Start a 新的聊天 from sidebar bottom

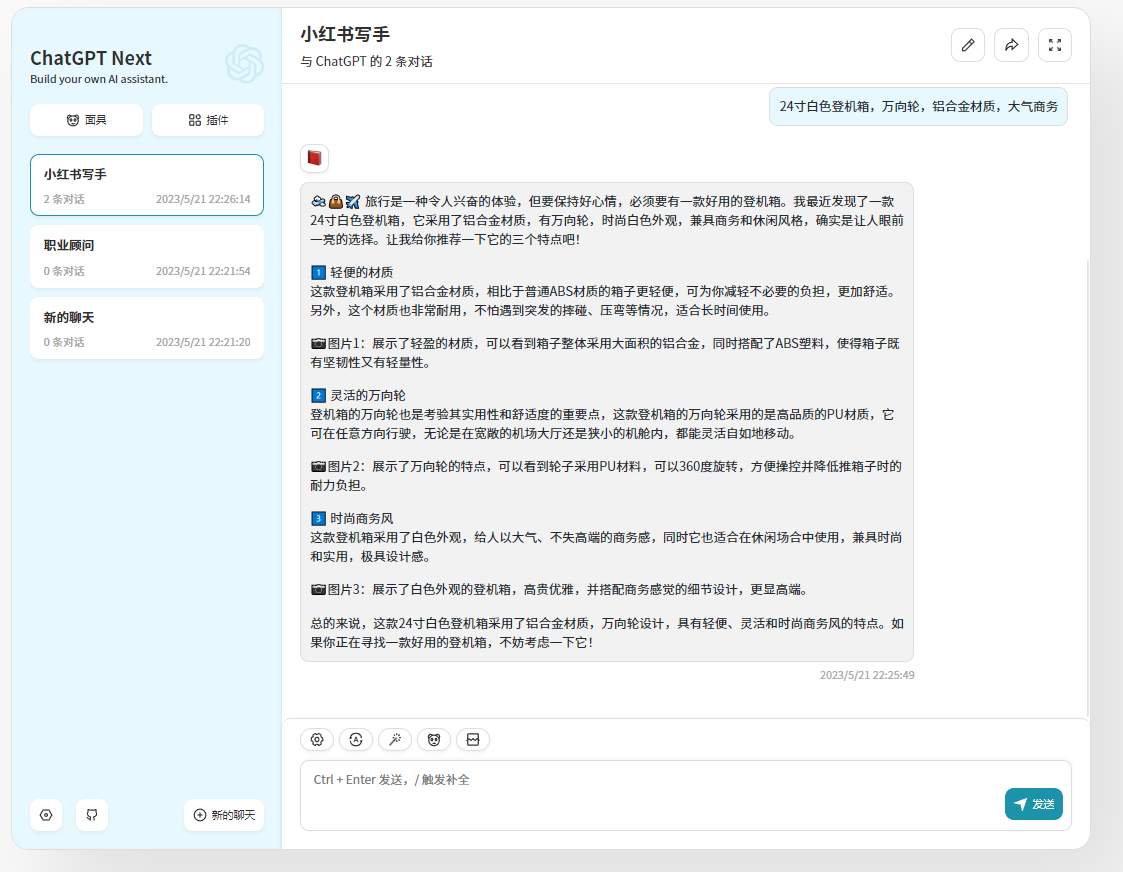224,815
